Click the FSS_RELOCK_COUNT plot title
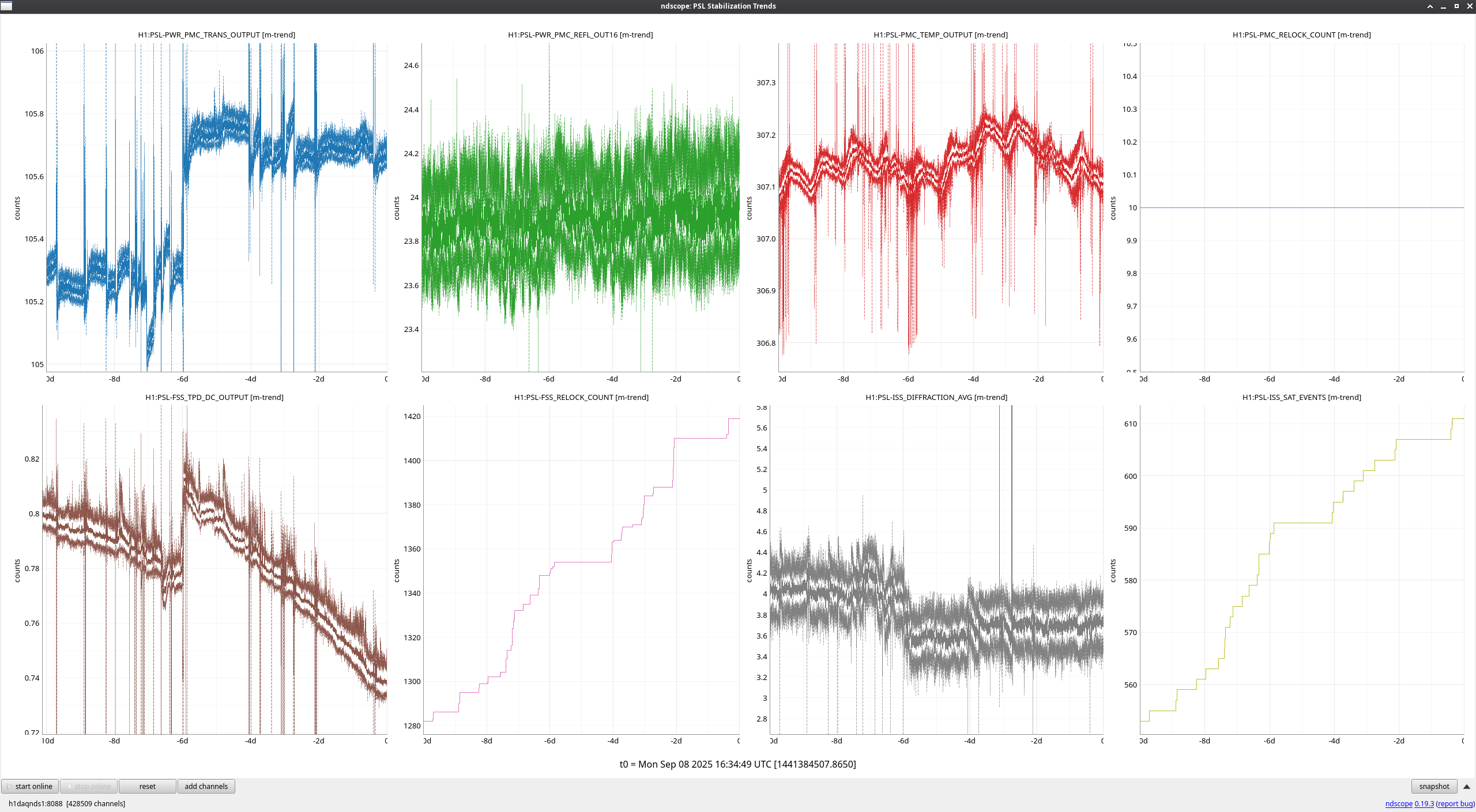The height and width of the screenshot is (812, 1476). point(581,397)
